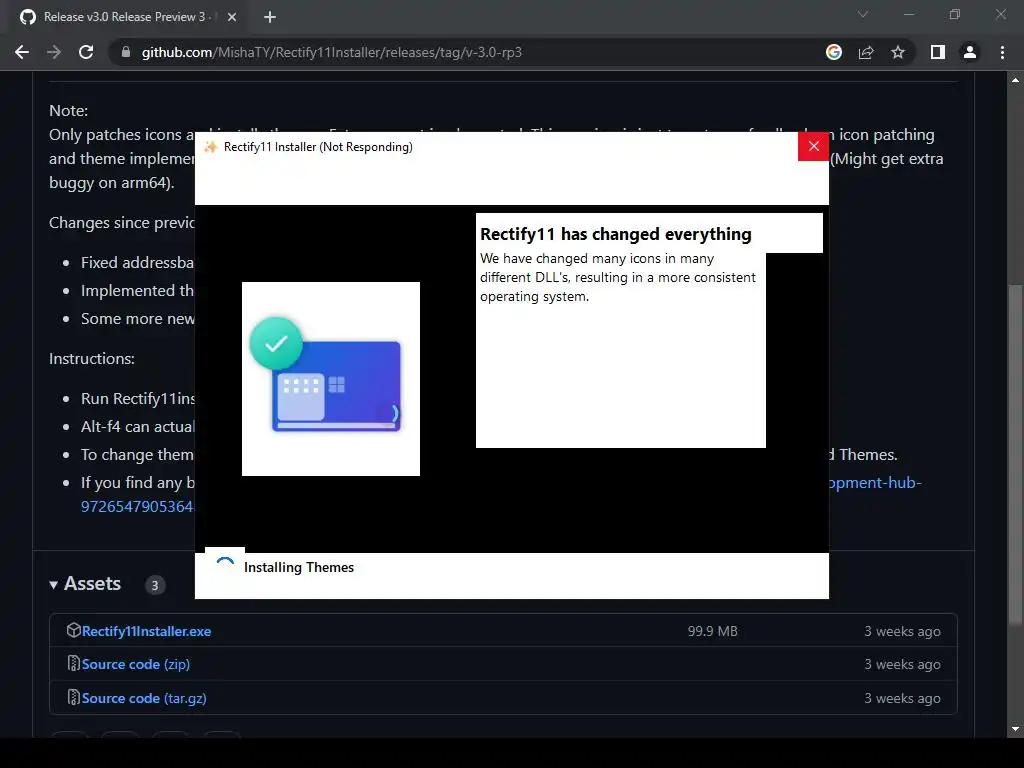Click the padlock site info icon
The width and height of the screenshot is (1024, 768).
click(126, 52)
